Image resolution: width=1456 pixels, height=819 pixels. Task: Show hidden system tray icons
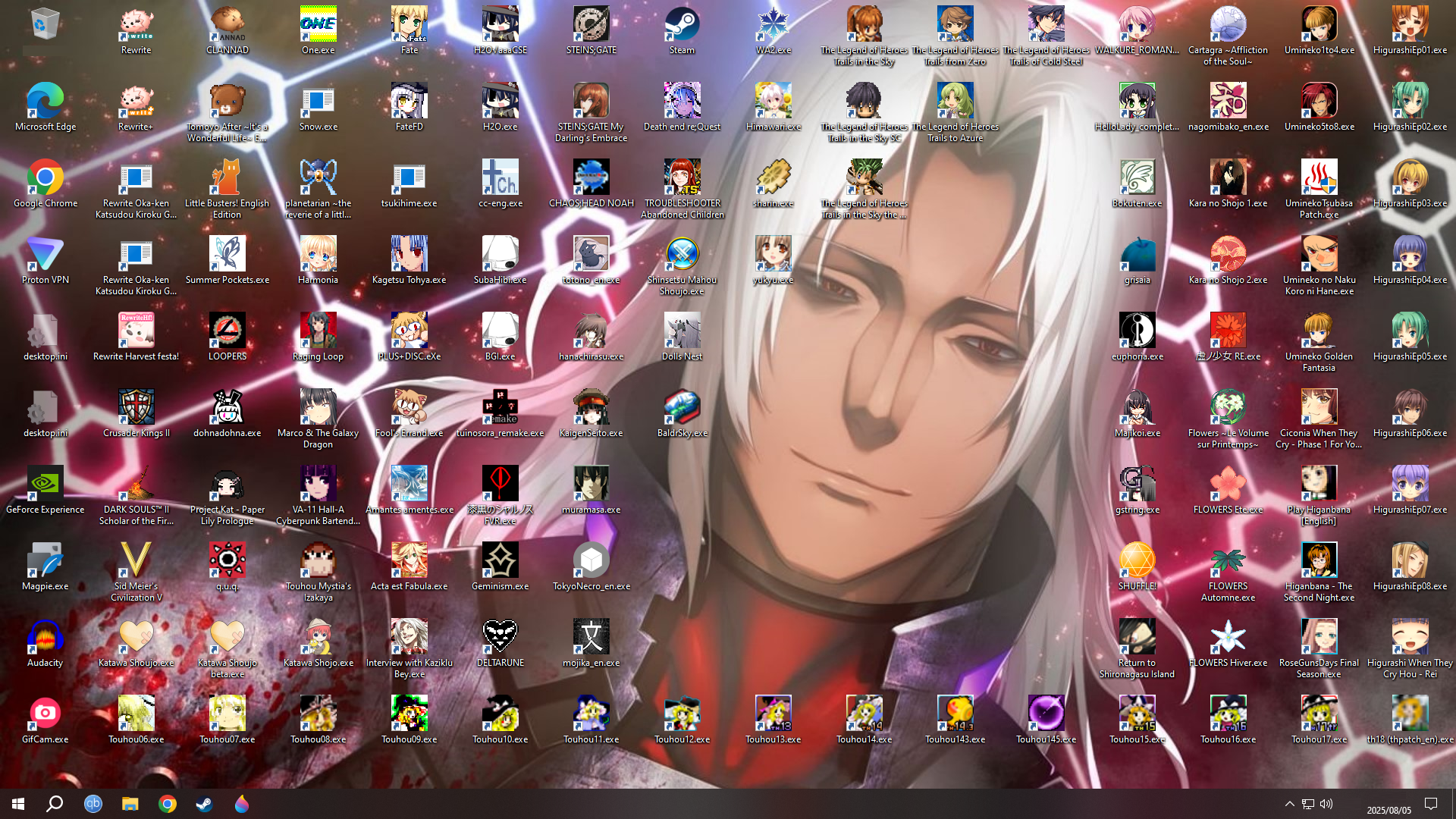click(1289, 804)
